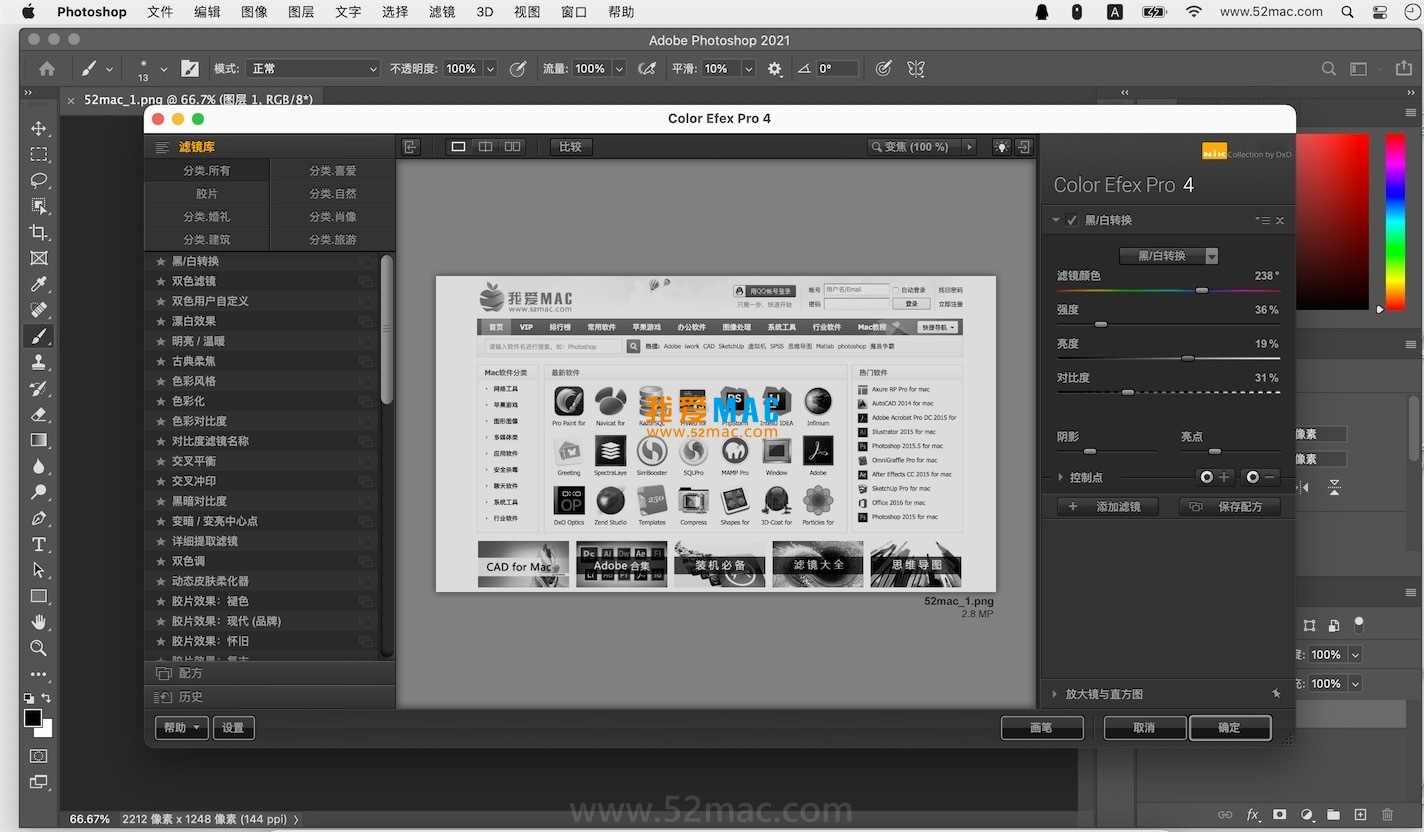Open the 窗口 menu
The height and width of the screenshot is (832, 1424).
point(574,12)
